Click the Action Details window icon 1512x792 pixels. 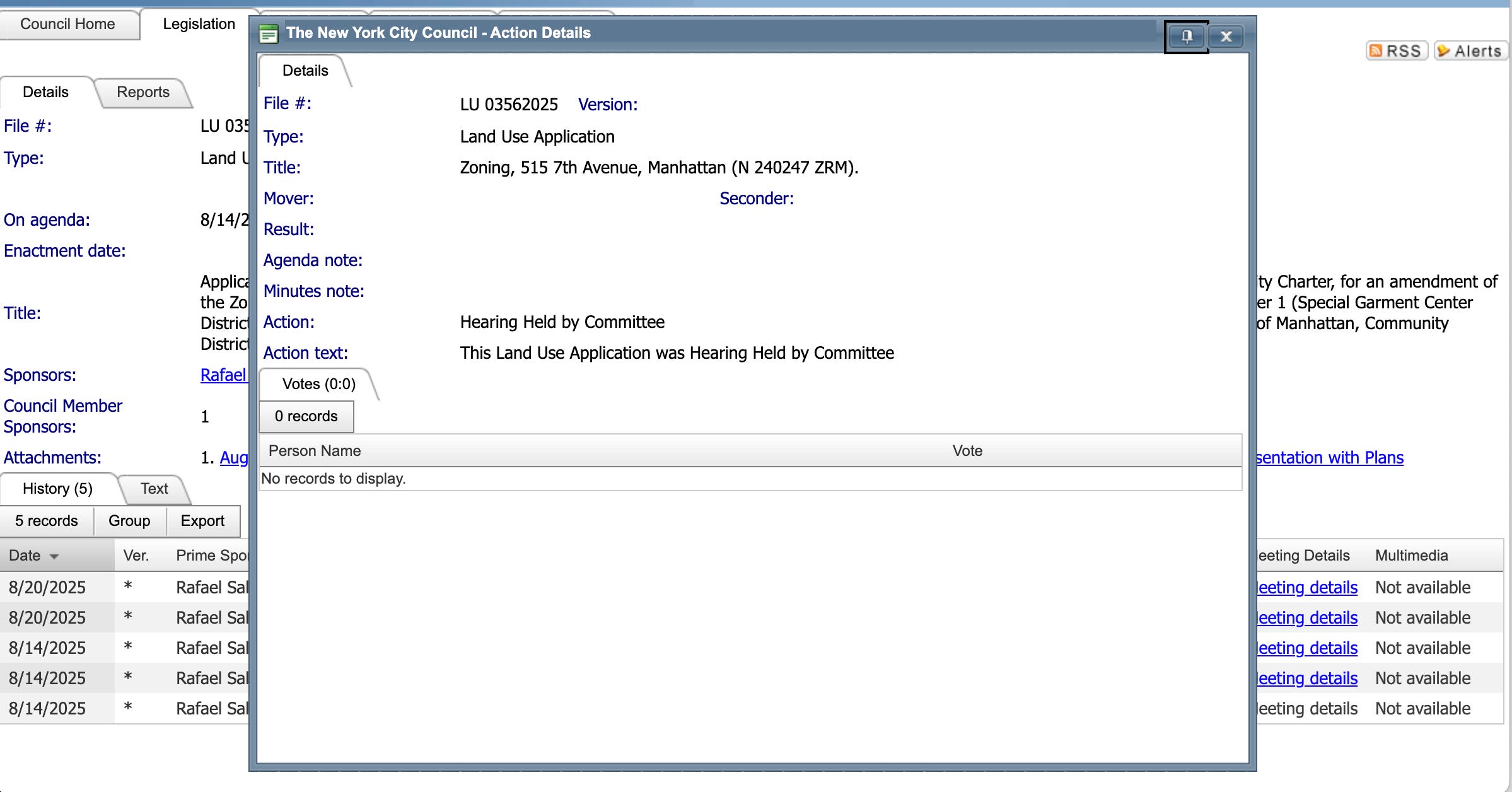click(269, 33)
